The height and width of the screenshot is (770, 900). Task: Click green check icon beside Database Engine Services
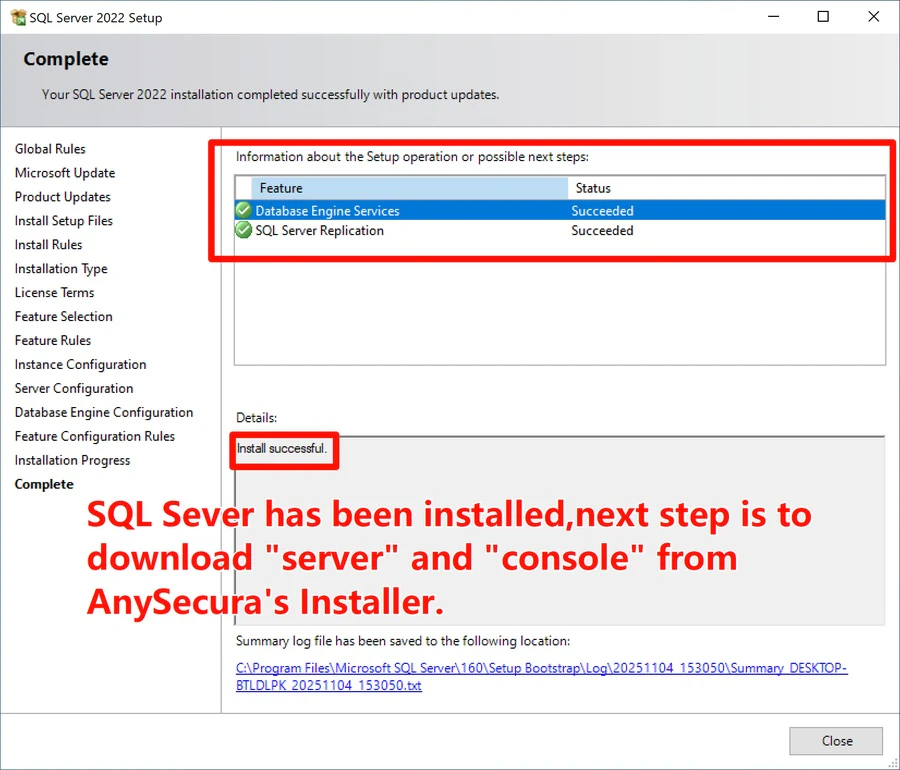(243, 210)
